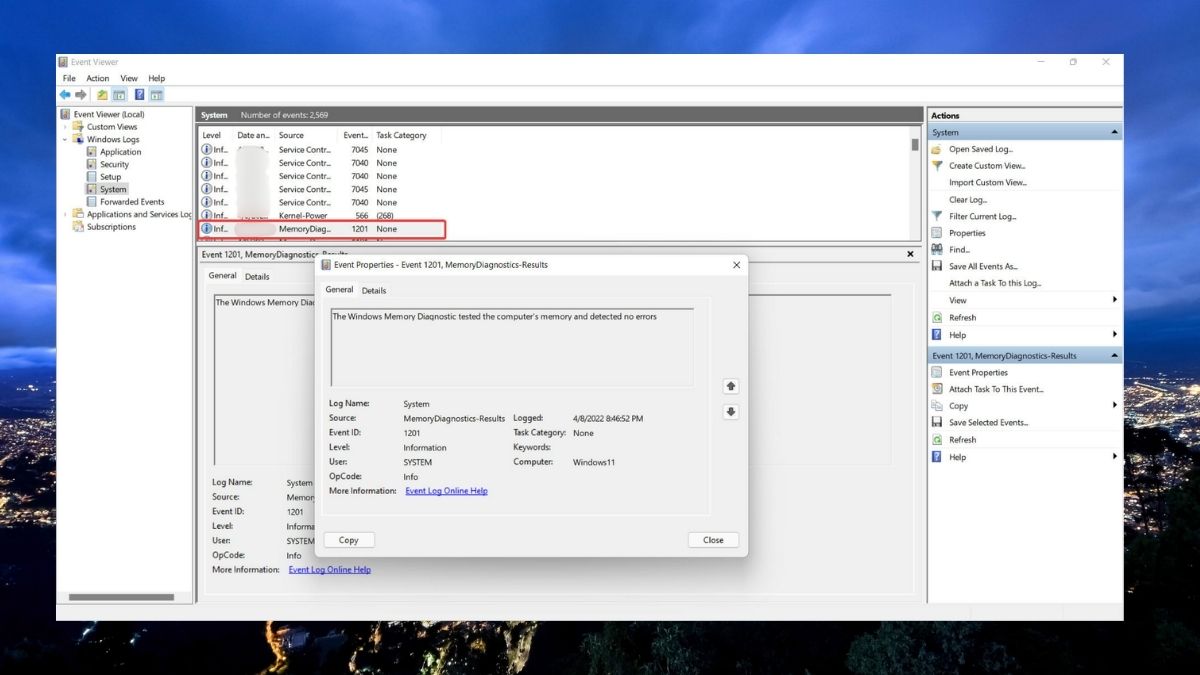Image resolution: width=1200 pixels, height=675 pixels.
Task: Open Saved Log from Actions pane
Action: click(x=980, y=149)
